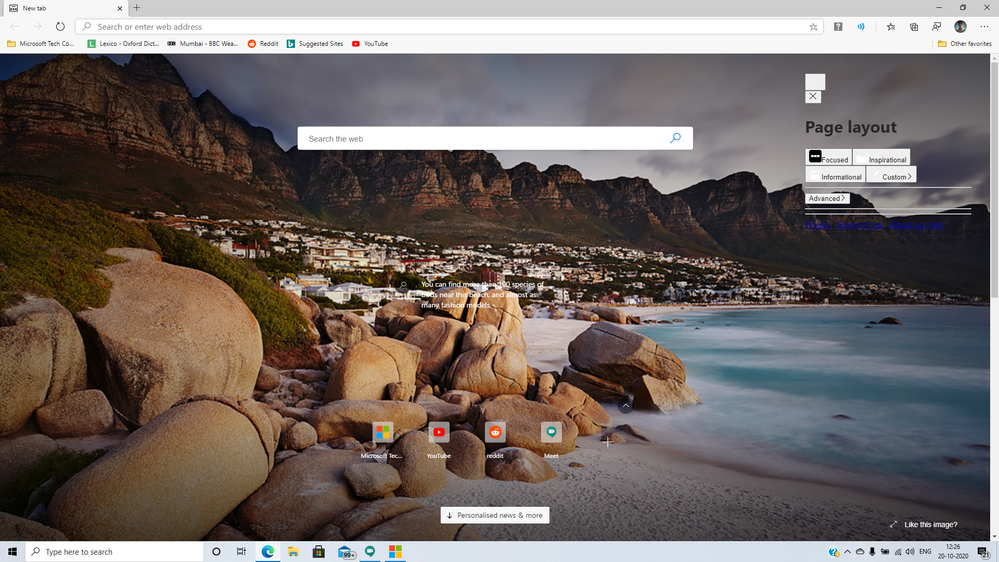Image resolution: width=999 pixels, height=562 pixels.
Task: Click the Cortana circle icon
Action: coord(216,552)
